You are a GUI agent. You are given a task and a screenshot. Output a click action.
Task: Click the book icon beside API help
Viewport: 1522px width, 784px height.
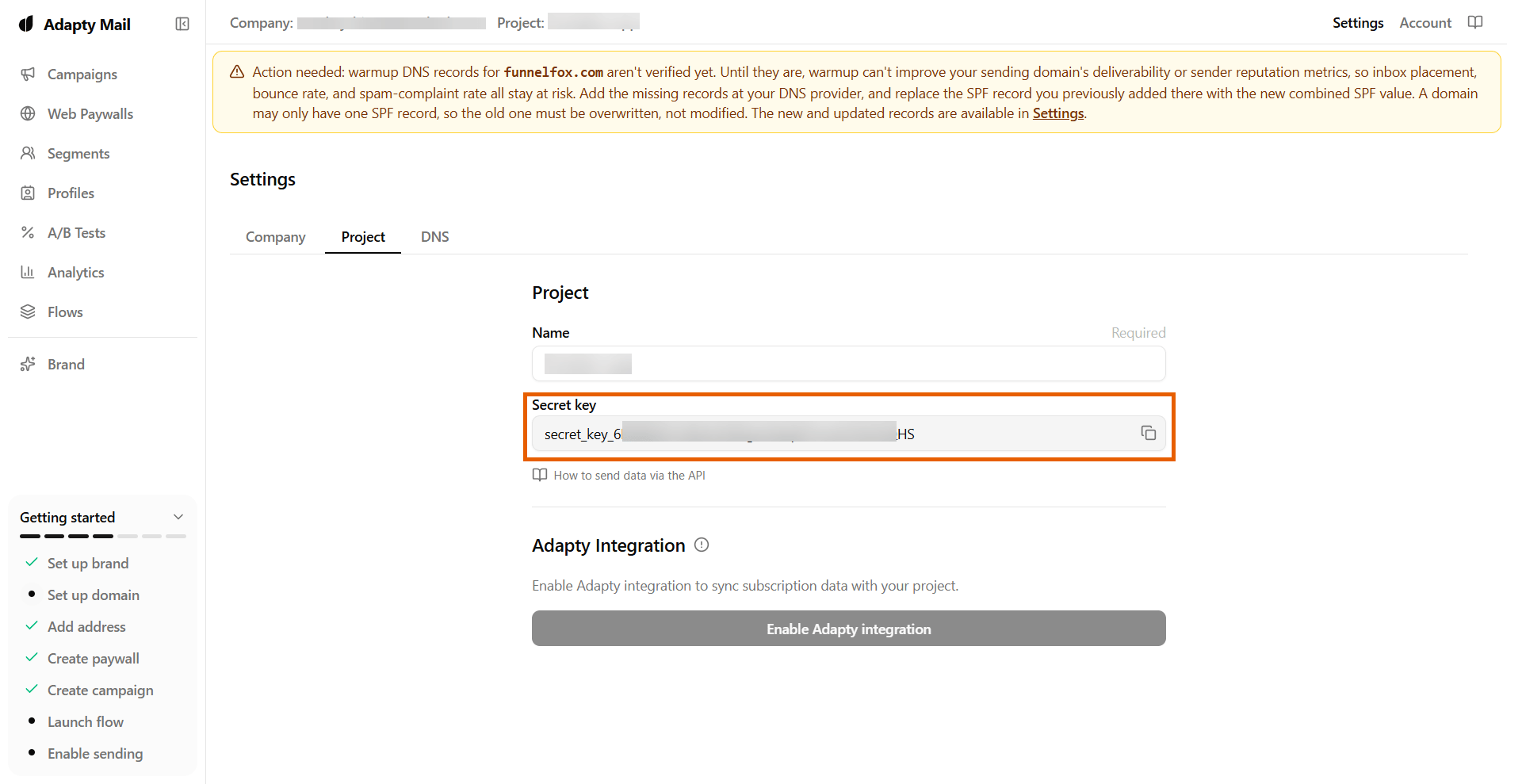[540, 475]
